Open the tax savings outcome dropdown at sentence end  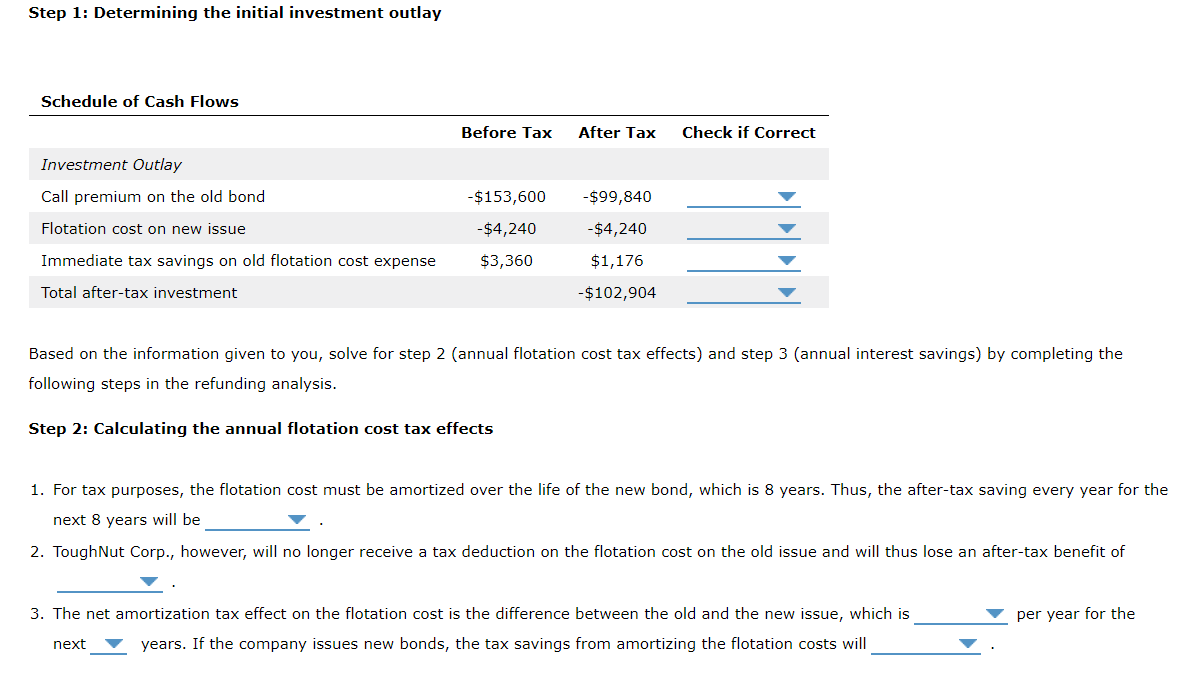tap(968, 644)
